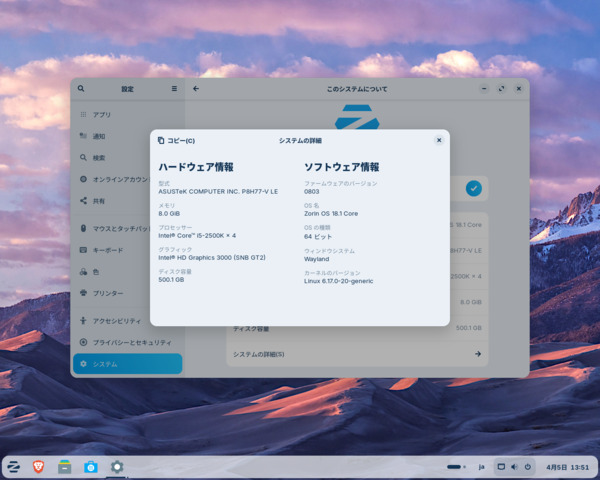
Task: Click the Linux 6.17.0-20-generic kernel text
Action: coord(338,281)
